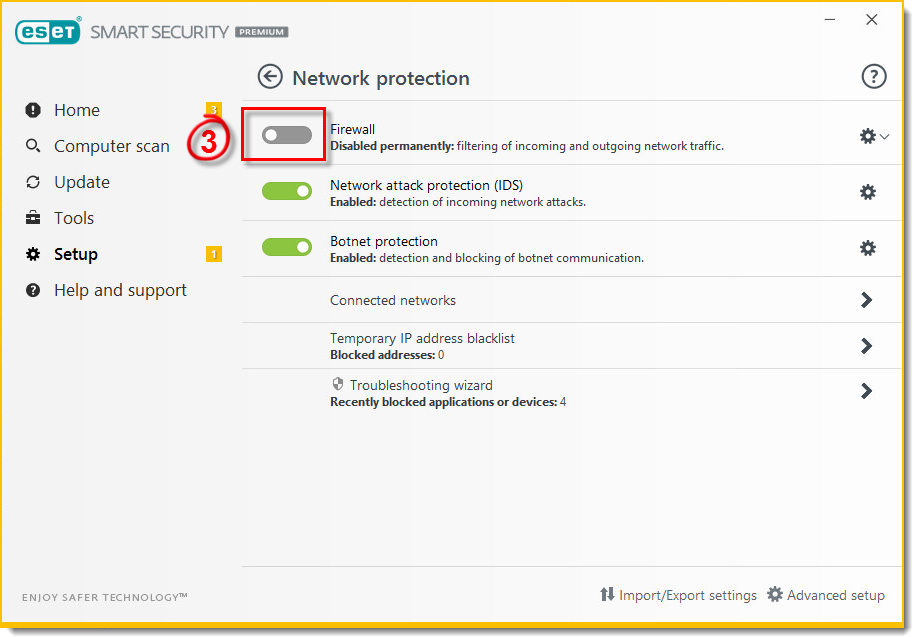Image resolution: width=913 pixels, height=637 pixels.
Task: Expand the Connected networks chevron
Action: (866, 300)
